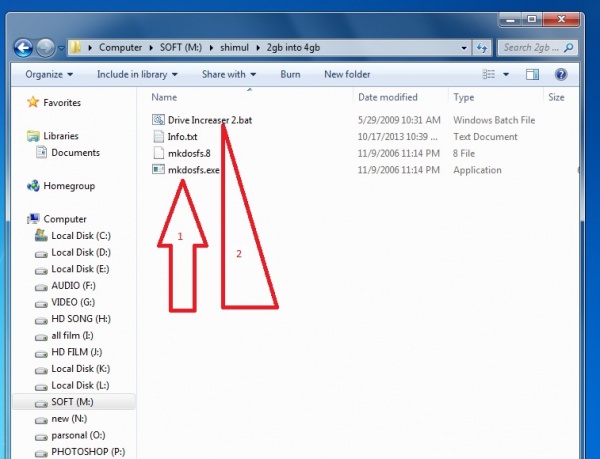The height and width of the screenshot is (459, 600).
Task: Expand the arrow after Computer in breadcrumb
Action: pyautogui.click(x=151, y=48)
